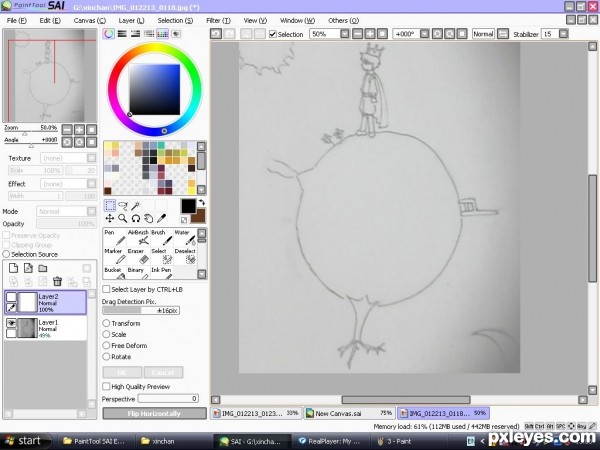Select the Rotate radio option
Image resolution: width=600 pixels, height=450 pixels.
tap(106, 356)
